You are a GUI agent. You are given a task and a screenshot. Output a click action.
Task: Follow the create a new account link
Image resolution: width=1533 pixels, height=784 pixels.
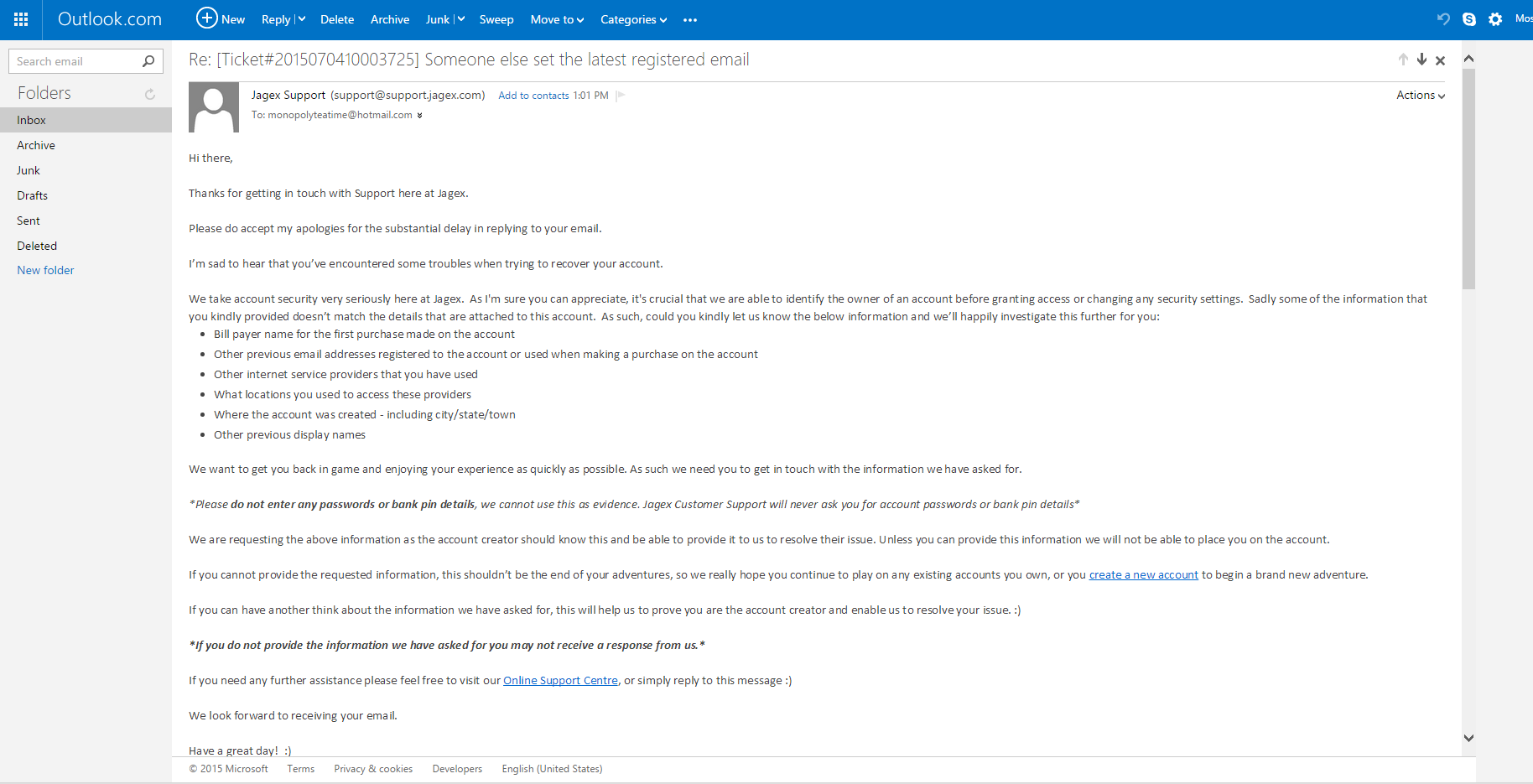click(x=1144, y=575)
